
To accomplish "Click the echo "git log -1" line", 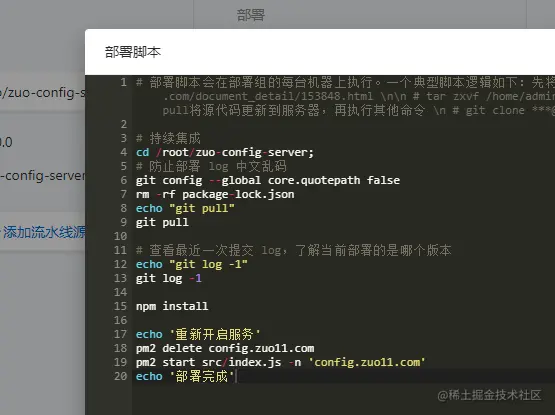I will (192, 264).
